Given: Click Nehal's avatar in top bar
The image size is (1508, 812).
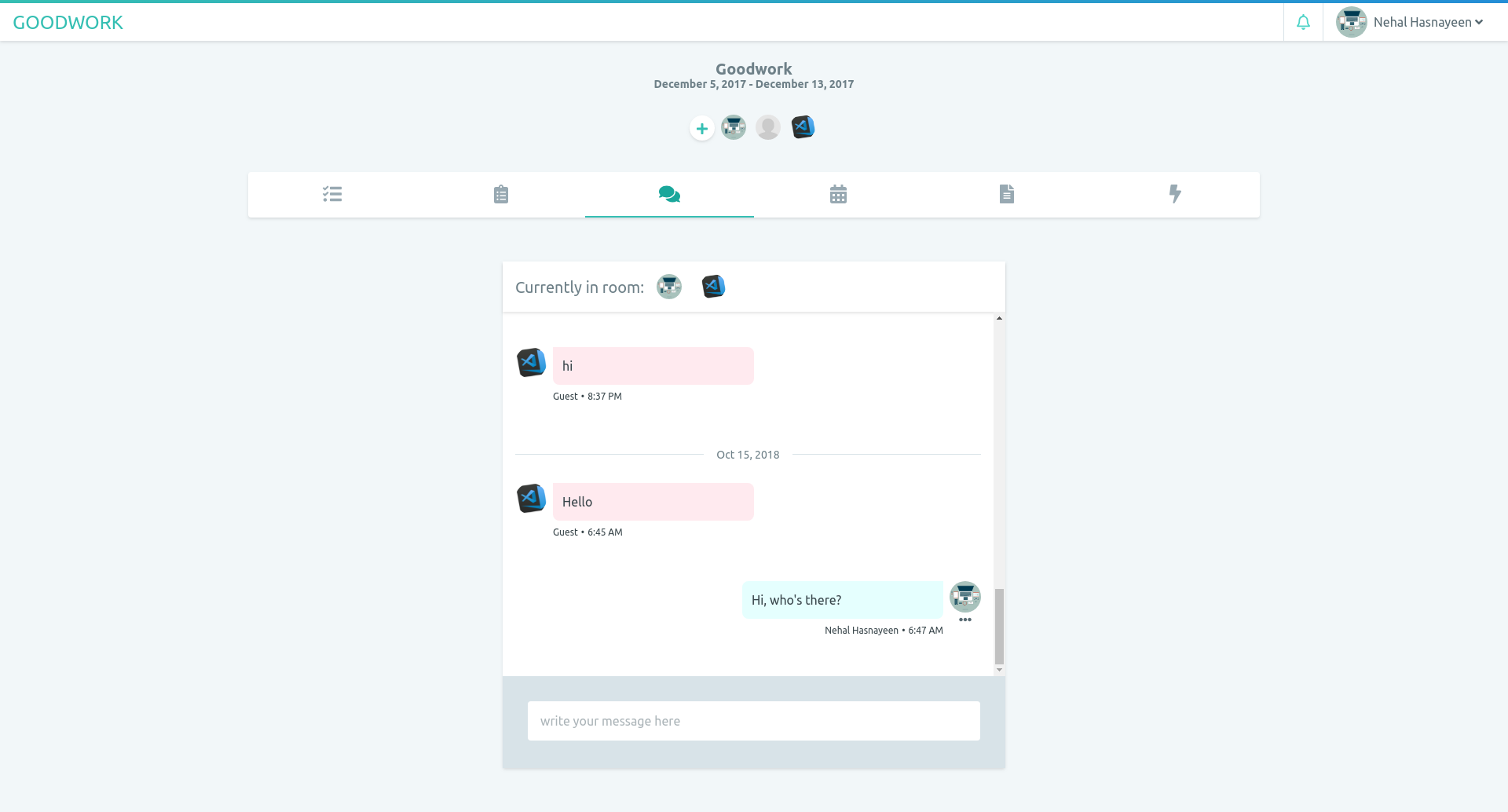Looking at the screenshot, I should click(1352, 22).
